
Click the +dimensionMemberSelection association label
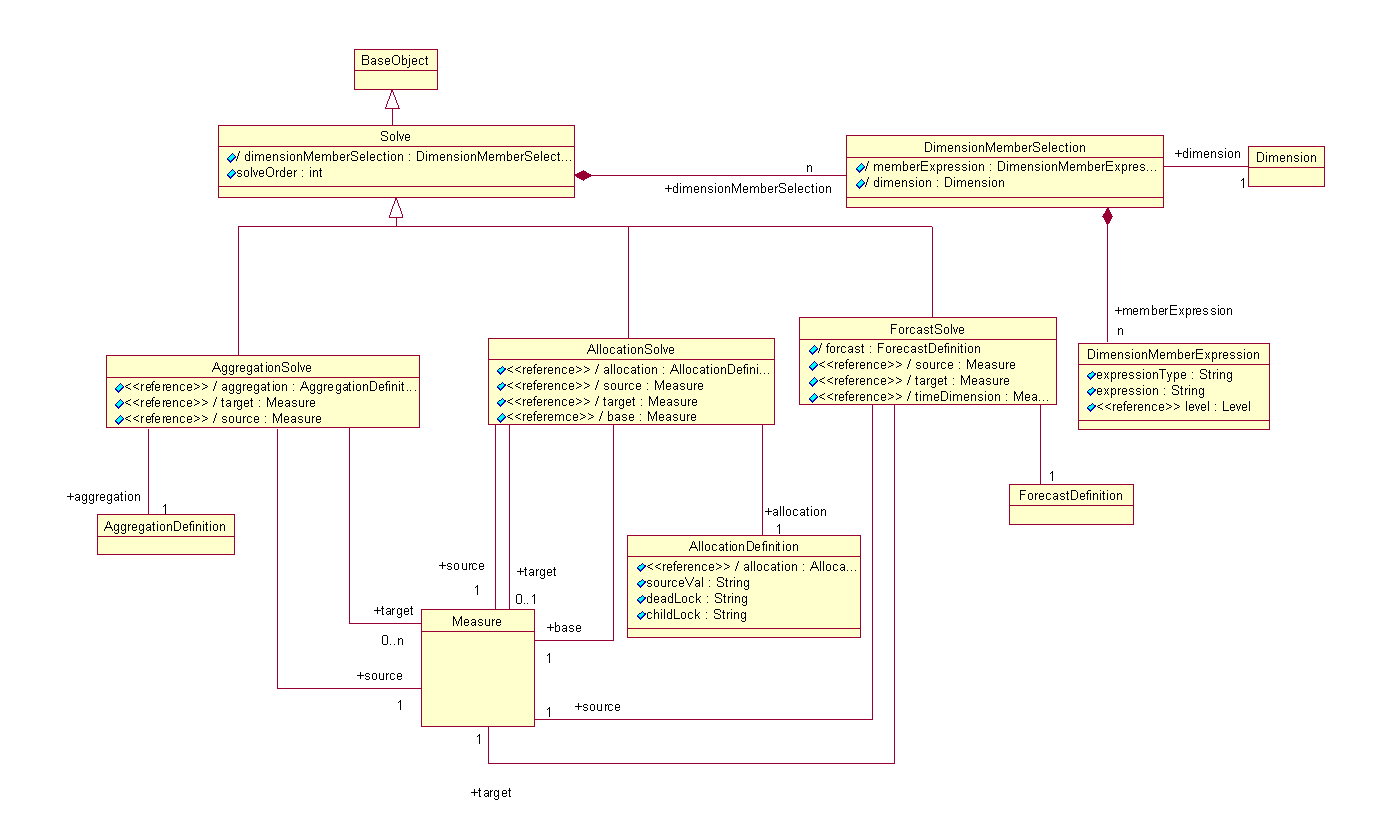pos(748,188)
